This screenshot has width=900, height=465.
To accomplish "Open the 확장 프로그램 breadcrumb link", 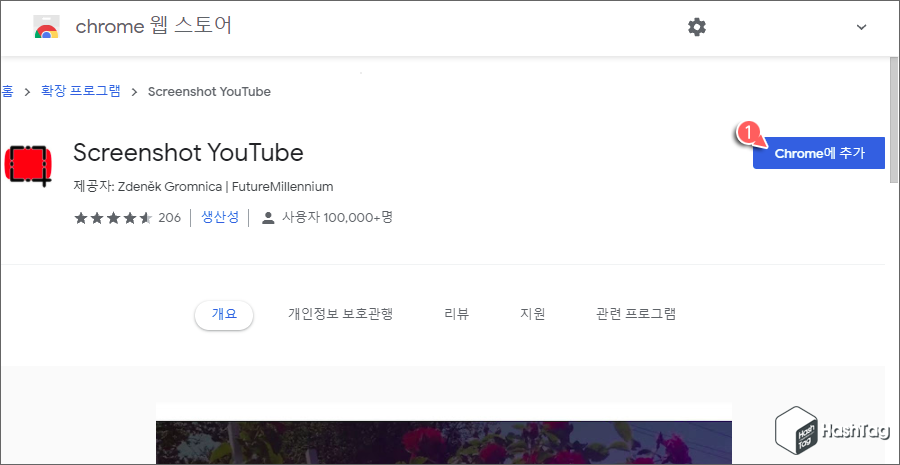I will pos(80,91).
